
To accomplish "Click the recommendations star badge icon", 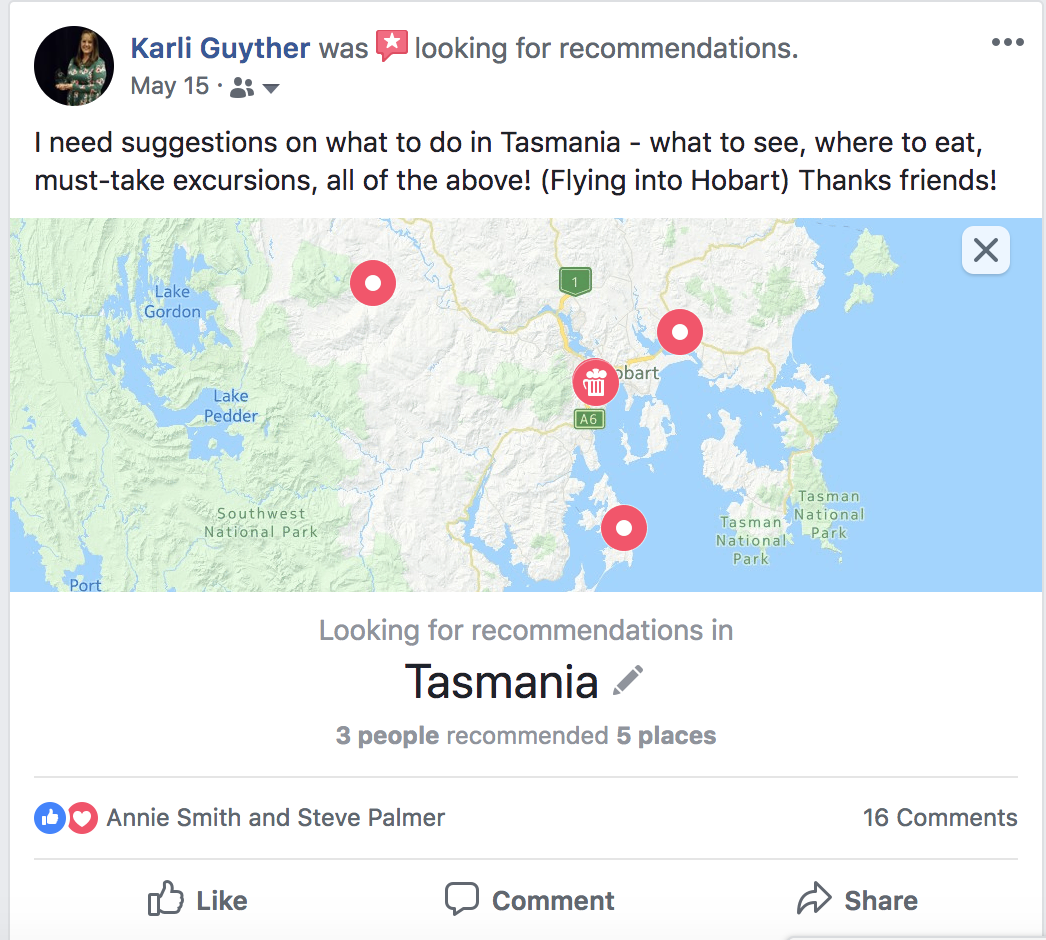I will pyautogui.click(x=392, y=45).
